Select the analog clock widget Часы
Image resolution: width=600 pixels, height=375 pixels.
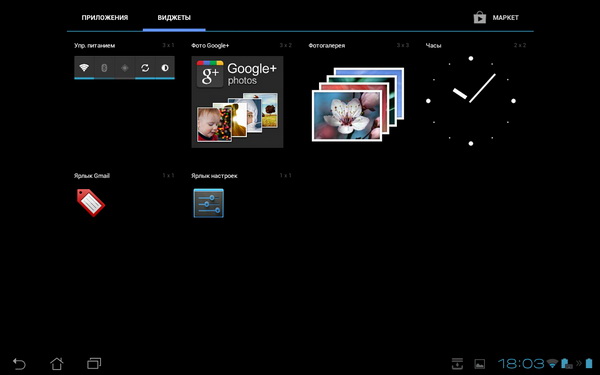[471, 101]
